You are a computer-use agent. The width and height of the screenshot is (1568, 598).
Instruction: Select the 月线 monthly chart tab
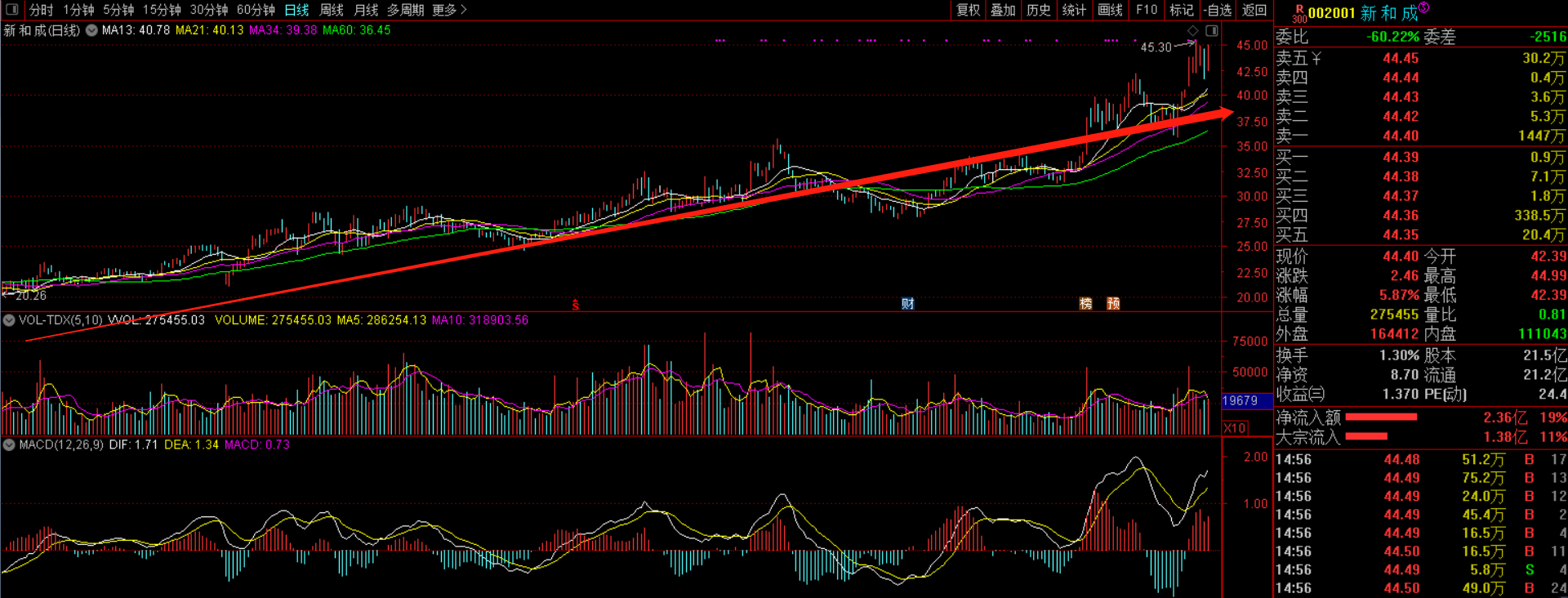[366, 10]
